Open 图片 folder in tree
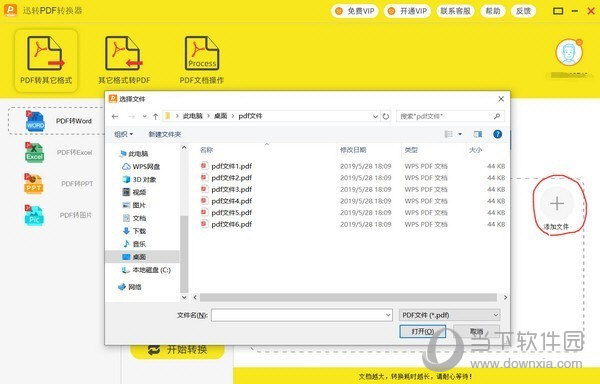 click(134, 205)
